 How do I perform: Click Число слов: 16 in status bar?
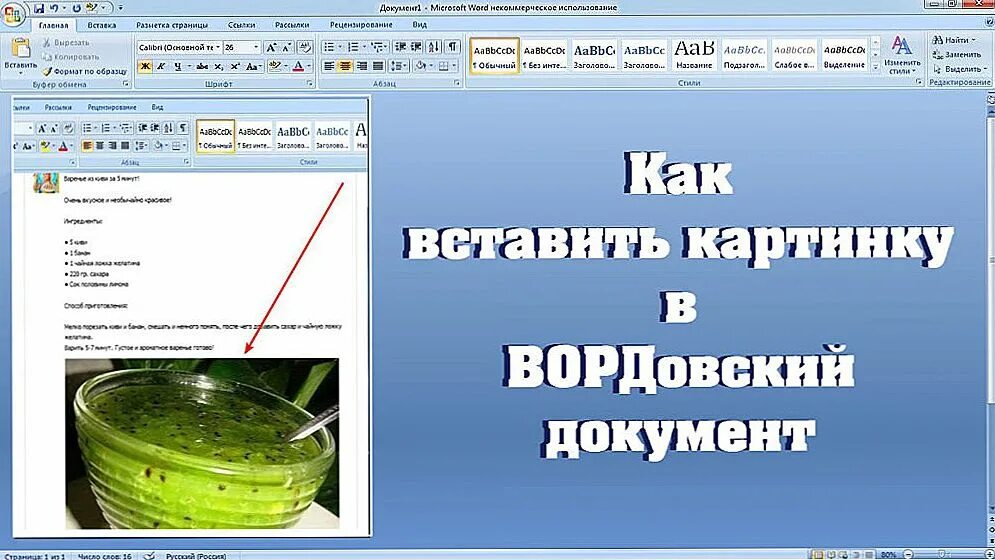click(x=105, y=556)
